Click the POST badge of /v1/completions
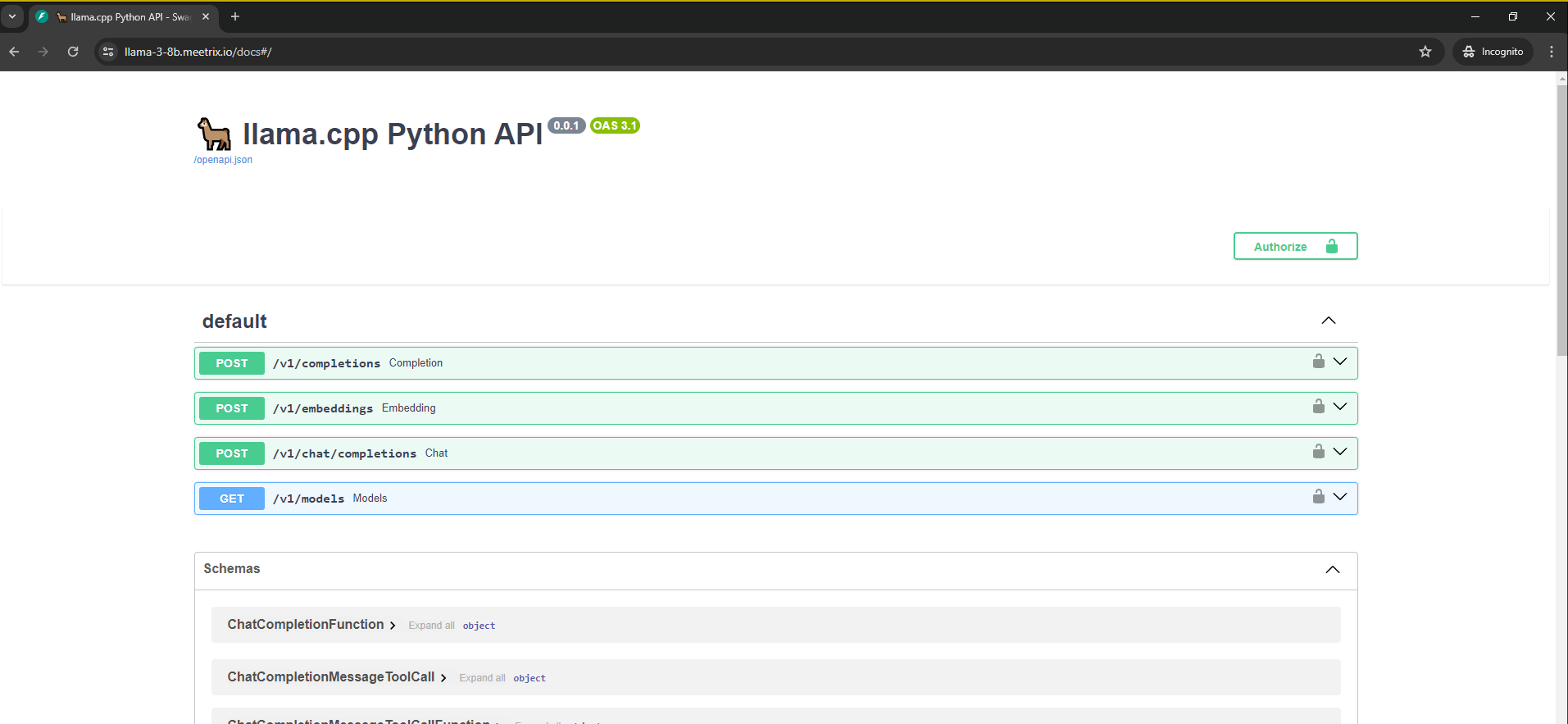 (x=232, y=363)
